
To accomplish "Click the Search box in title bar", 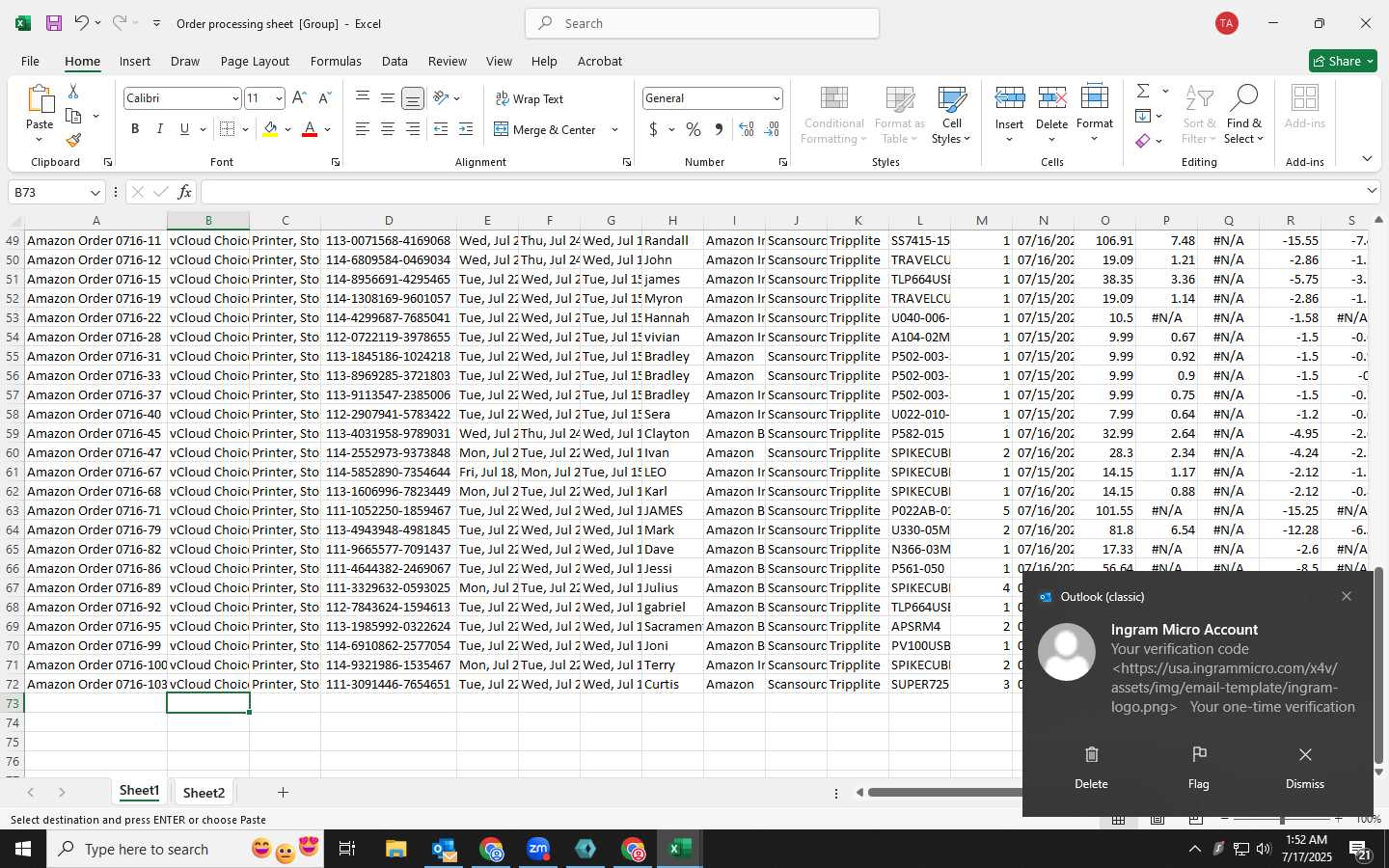I will (702, 23).
